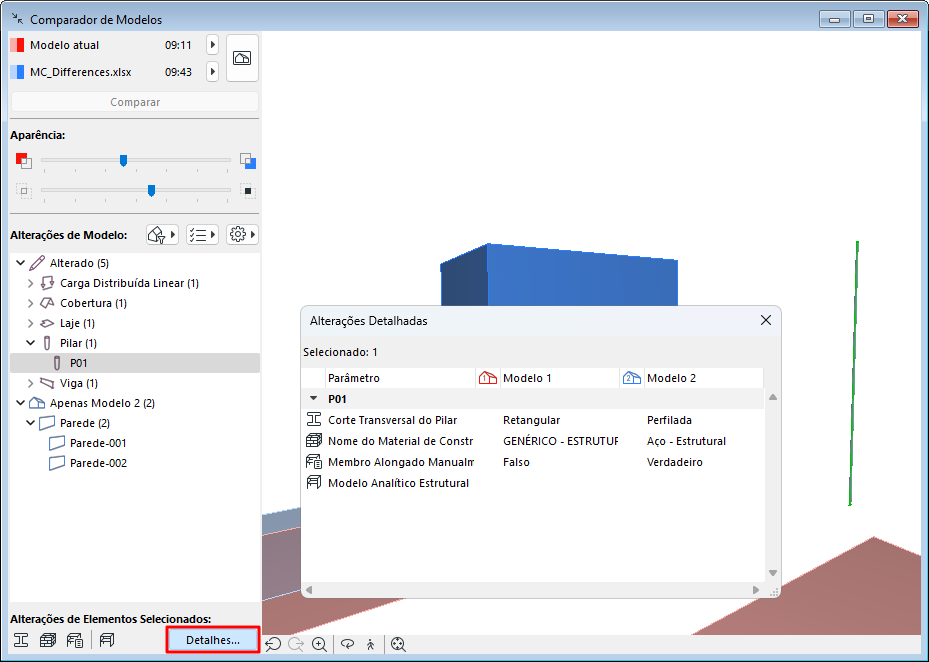Open the MC_Differences.xlsx arrow menu
929x662 pixels.
pyautogui.click(x=213, y=72)
